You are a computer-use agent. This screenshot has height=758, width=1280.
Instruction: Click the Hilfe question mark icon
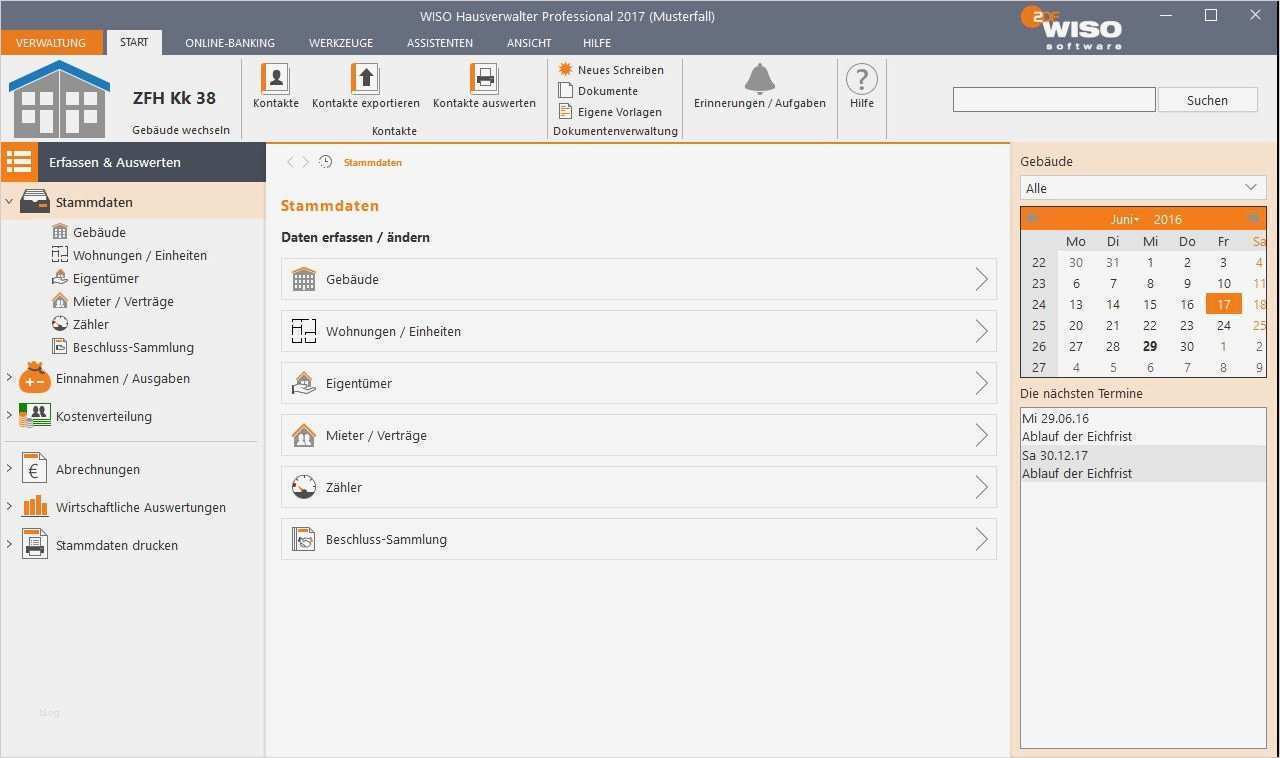coord(861,79)
